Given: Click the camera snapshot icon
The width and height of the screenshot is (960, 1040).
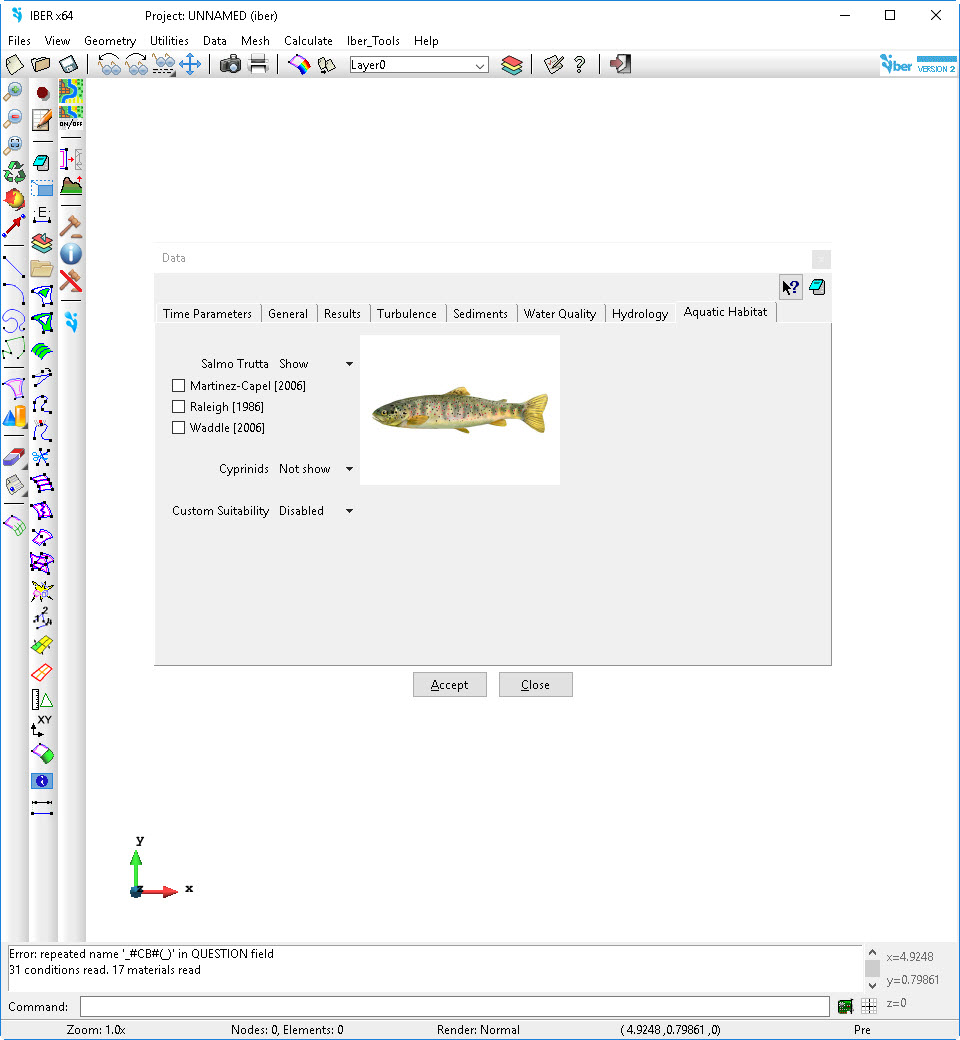Looking at the screenshot, I should pyautogui.click(x=230, y=65).
